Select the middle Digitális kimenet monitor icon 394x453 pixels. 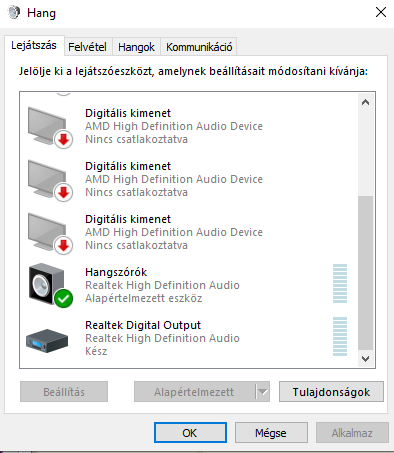50,180
